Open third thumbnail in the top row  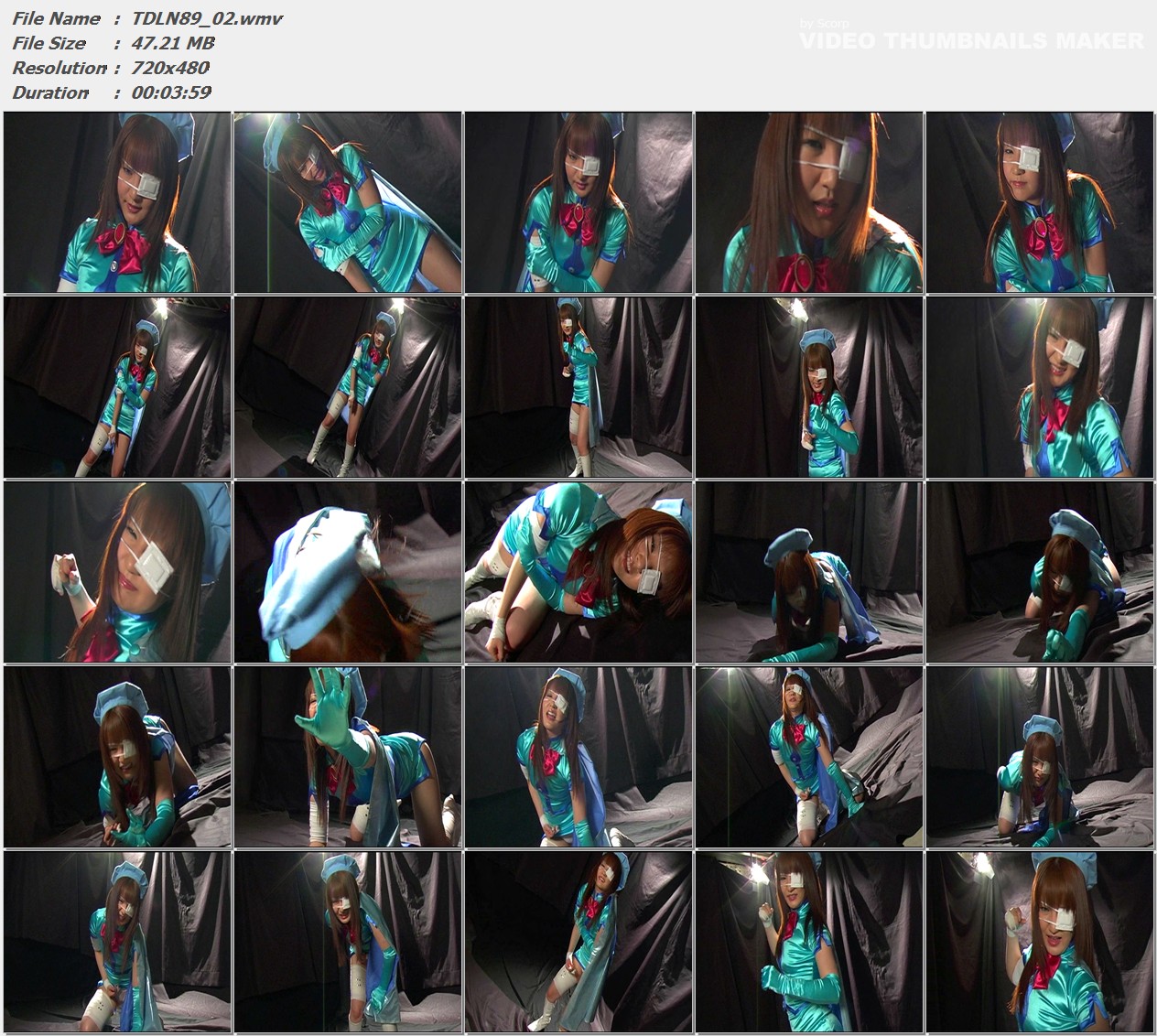pos(578,202)
